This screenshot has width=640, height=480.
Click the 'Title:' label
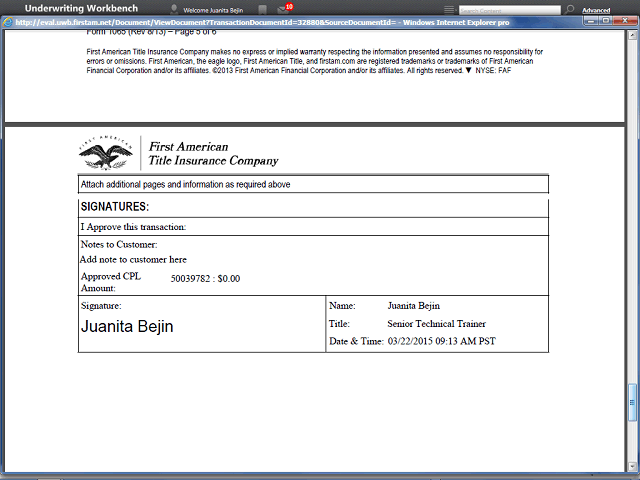(339, 324)
